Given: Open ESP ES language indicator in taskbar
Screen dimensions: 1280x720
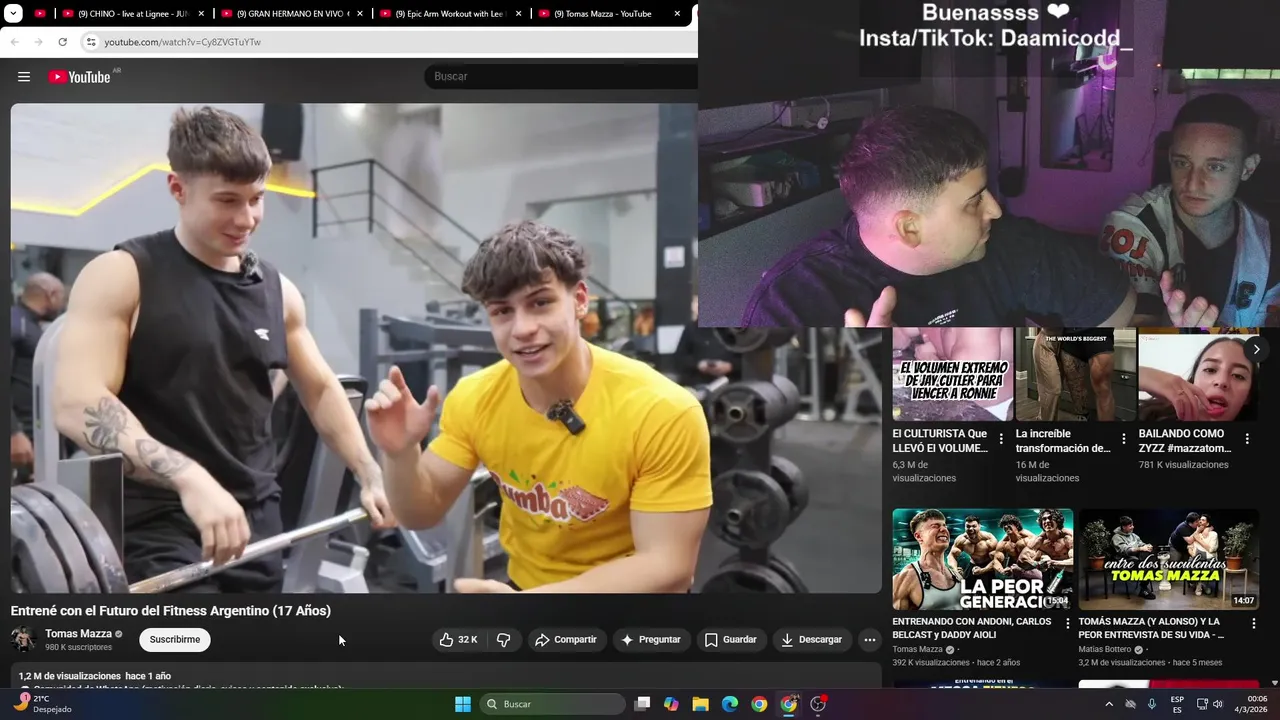Looking at the screenshot, I should [1177, 704].
